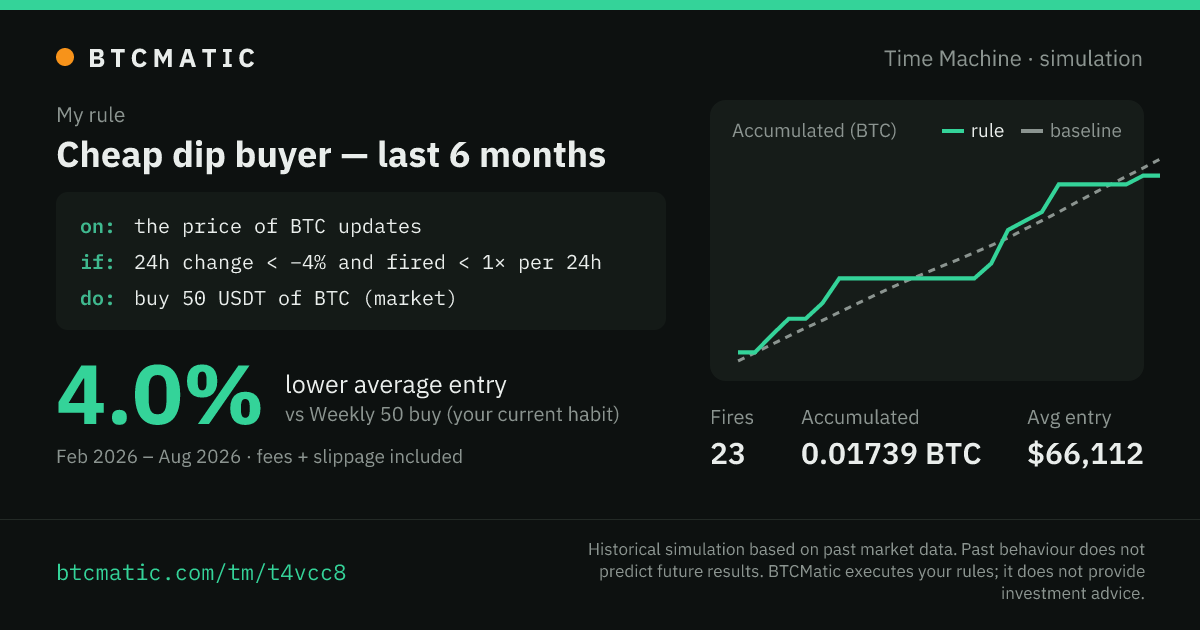This screenshot has height=630, width=1200.
Task: Click the 4.0% result figure
Action: (159, 398)
